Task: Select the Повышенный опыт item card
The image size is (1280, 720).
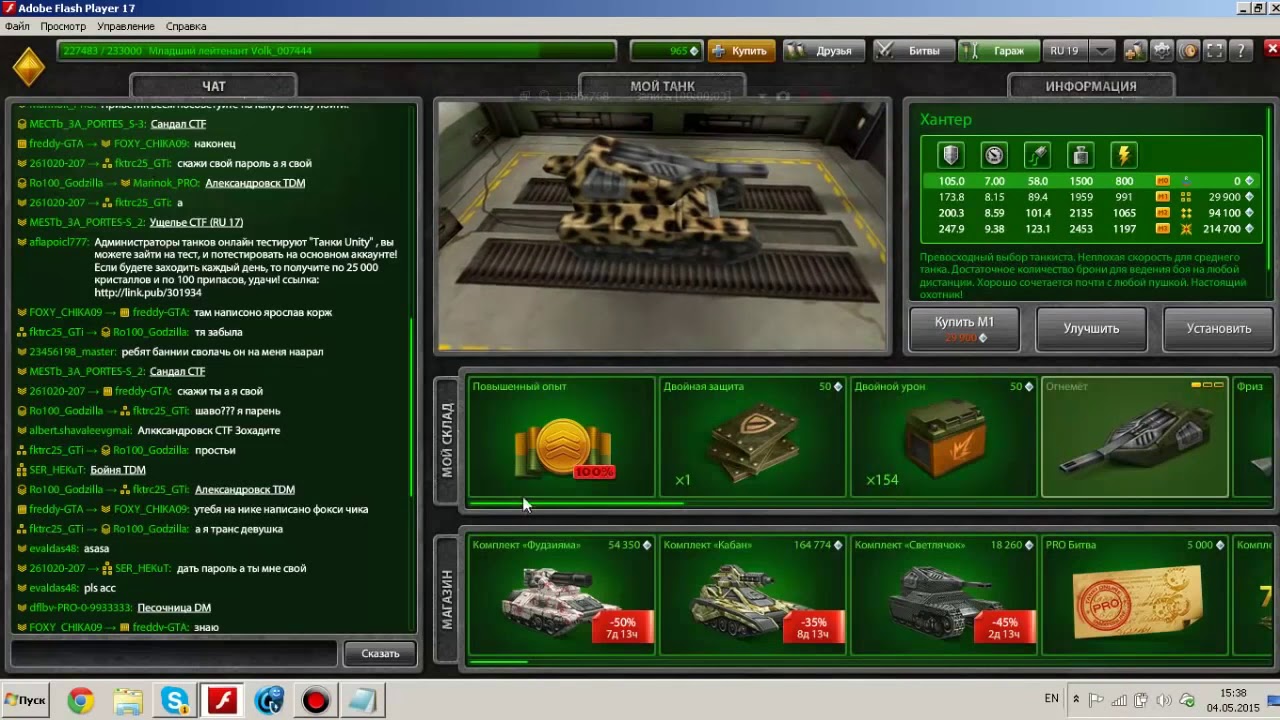Action: point(561,437)
